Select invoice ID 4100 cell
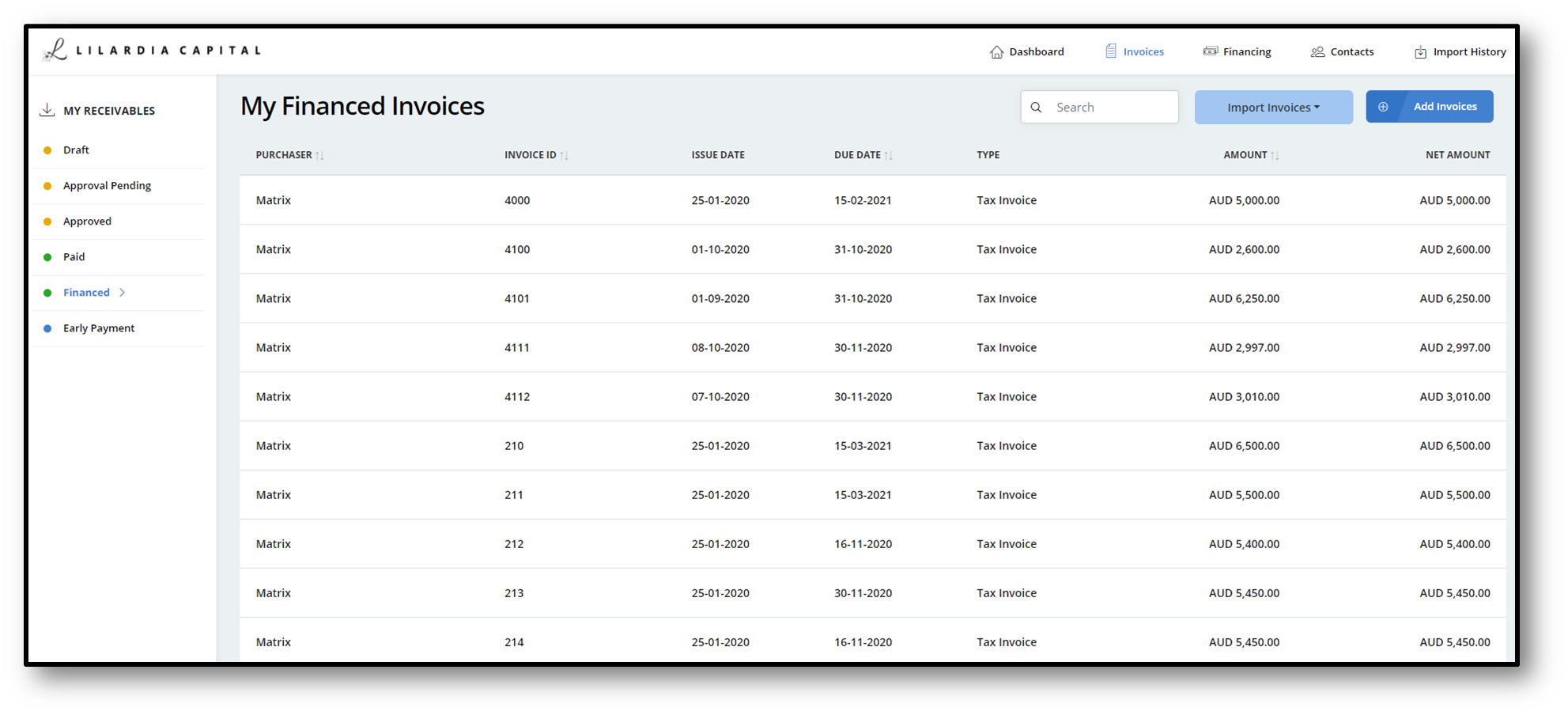1568x715 pixels. pos(517,249)
